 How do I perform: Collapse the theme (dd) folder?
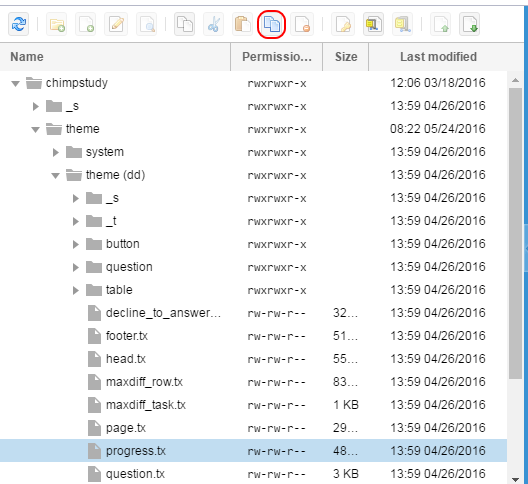[x=55, y=175]
